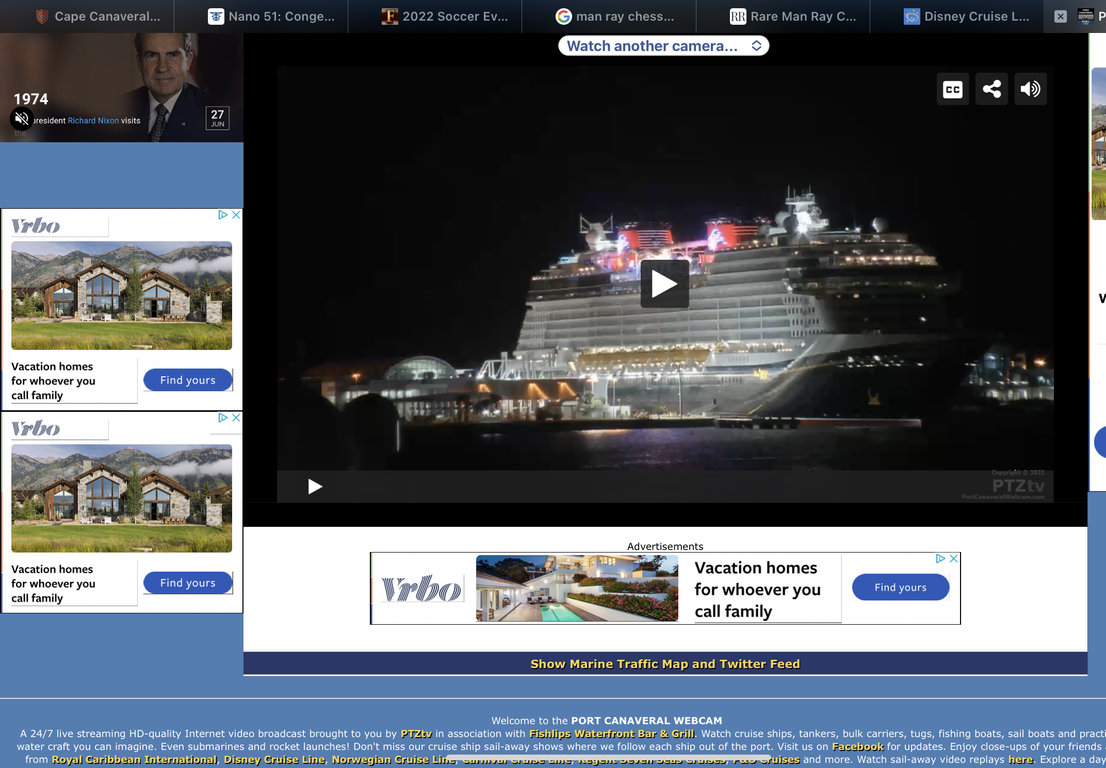This screenshot has width=1106, height=768.
Task: Click the small play icon at video bottom-left
Action: 315,487
